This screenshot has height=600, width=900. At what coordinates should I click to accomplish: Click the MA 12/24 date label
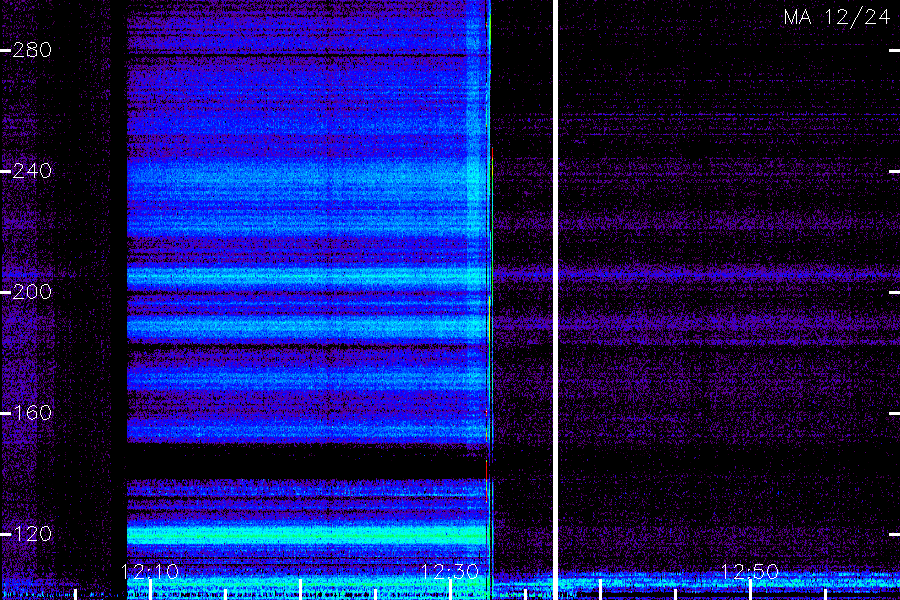(x=836, y=17)
